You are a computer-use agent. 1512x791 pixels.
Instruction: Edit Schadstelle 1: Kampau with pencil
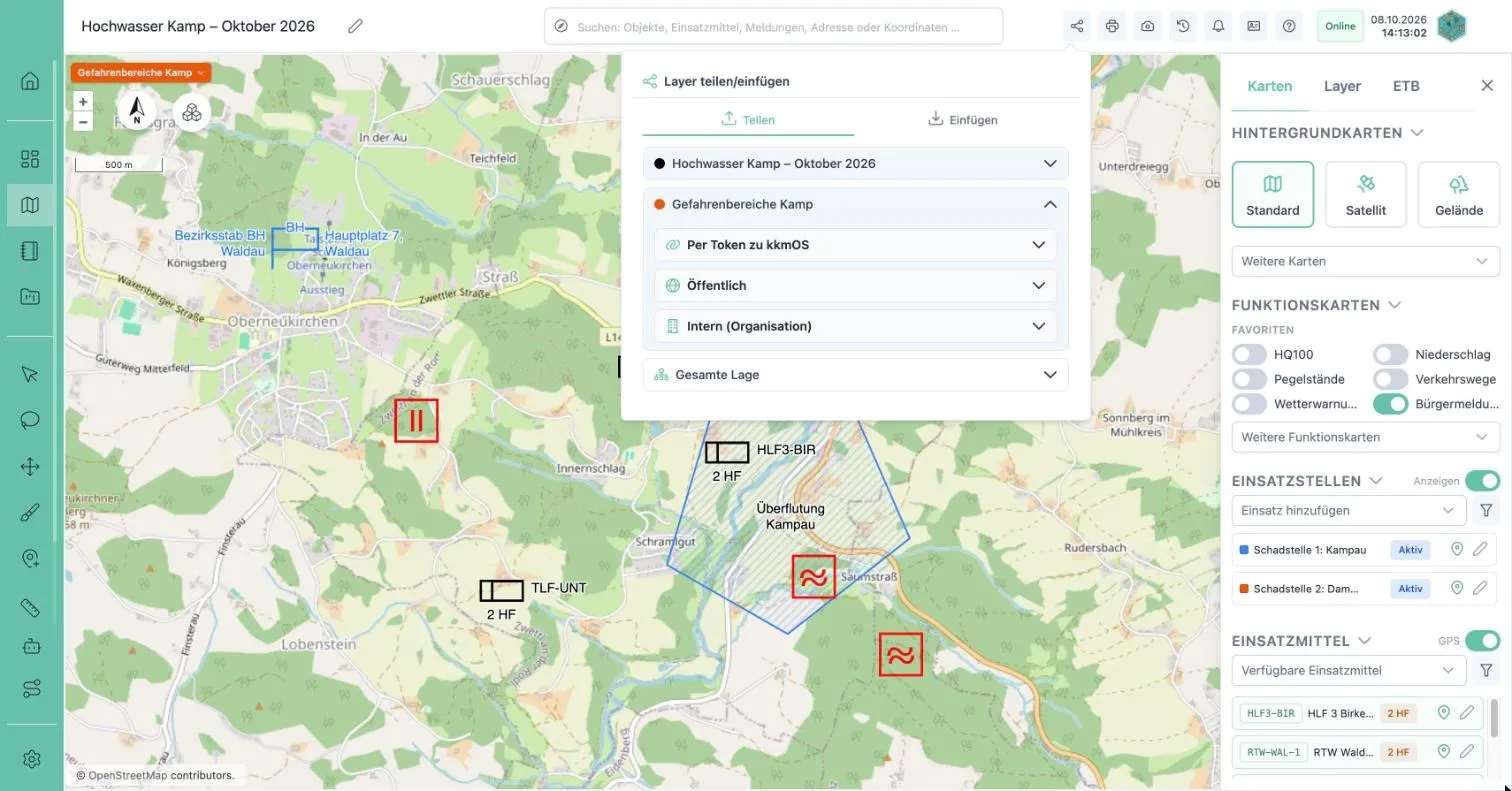tap(1480, 549)
